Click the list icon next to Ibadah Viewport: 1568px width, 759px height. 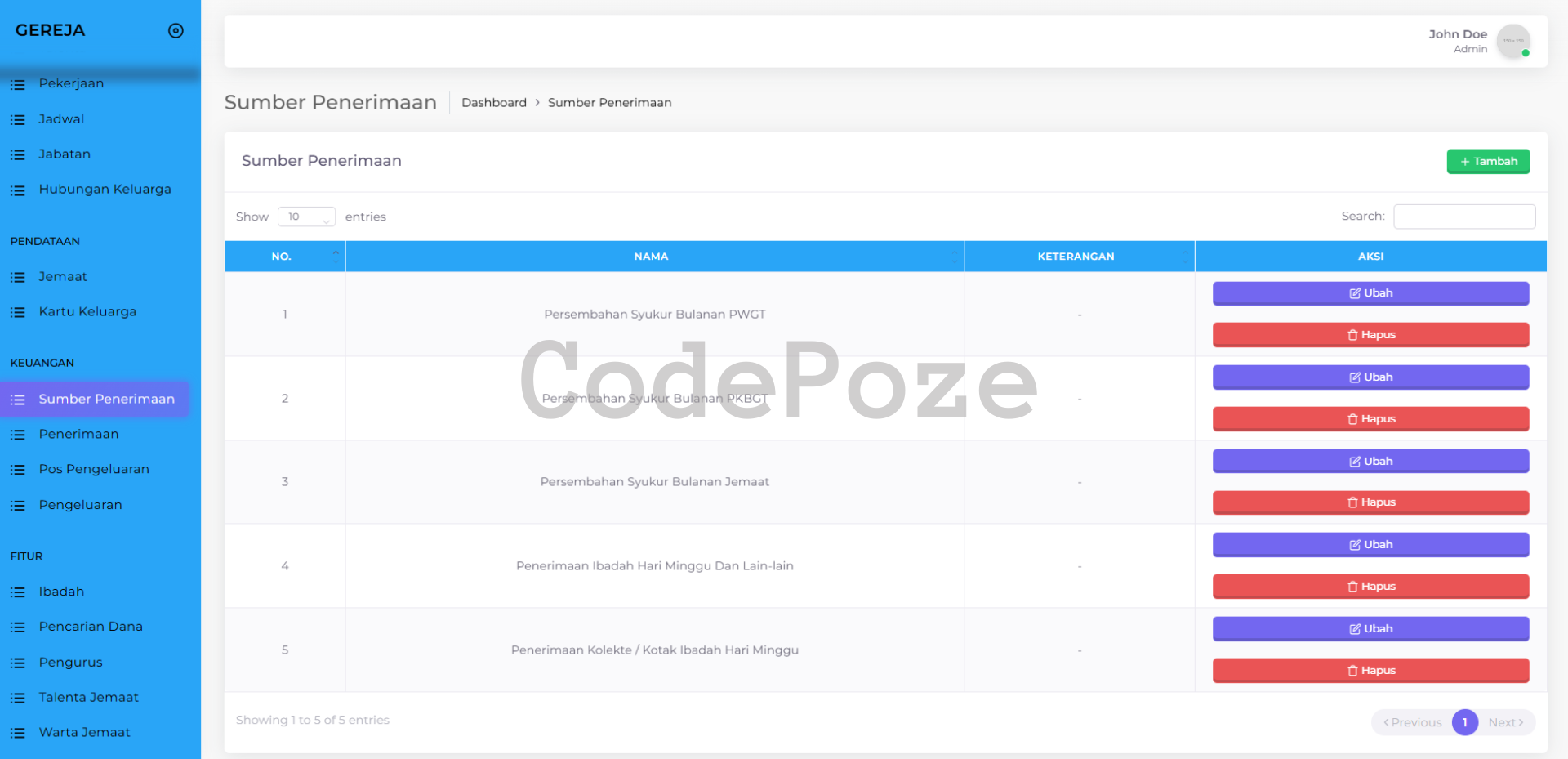tap(18, 592)
